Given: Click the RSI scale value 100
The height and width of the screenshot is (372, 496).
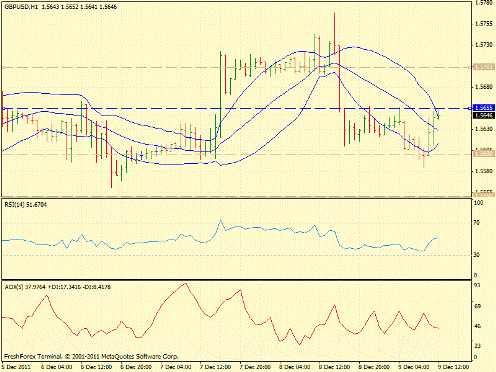Looking at the screenshot, I should 478,203.
